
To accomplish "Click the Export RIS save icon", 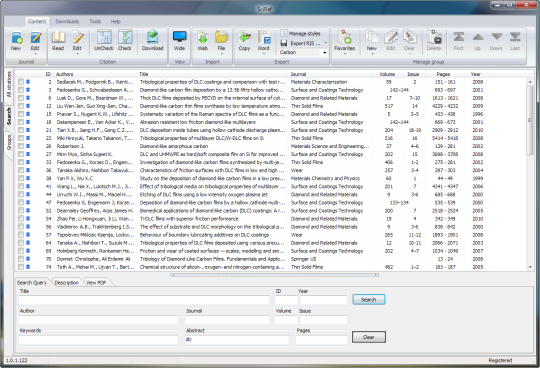I will coord(284,43).
